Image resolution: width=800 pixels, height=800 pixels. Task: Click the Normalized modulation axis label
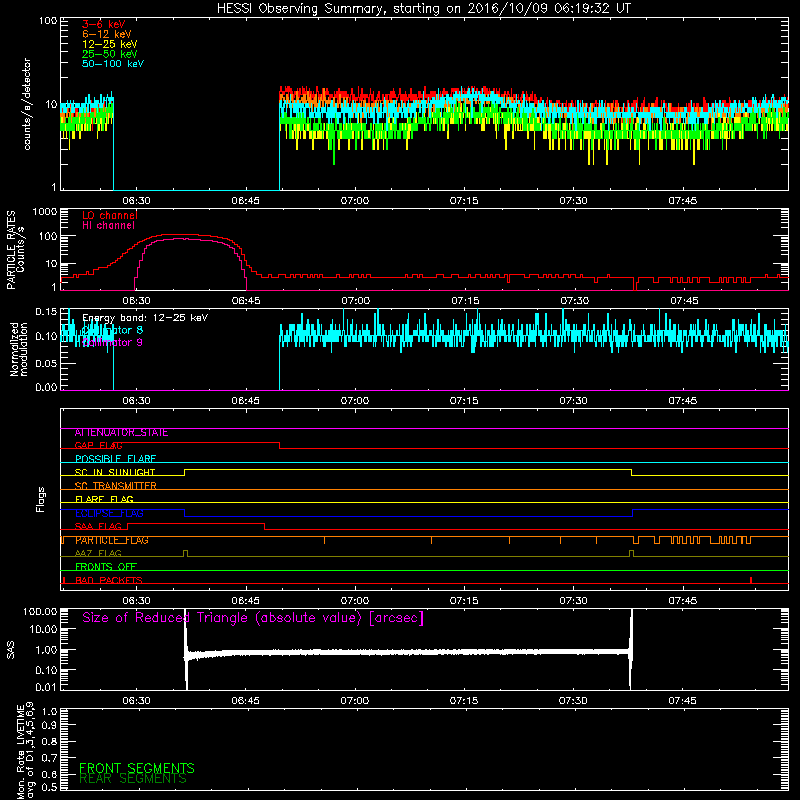tap(19, 349)
